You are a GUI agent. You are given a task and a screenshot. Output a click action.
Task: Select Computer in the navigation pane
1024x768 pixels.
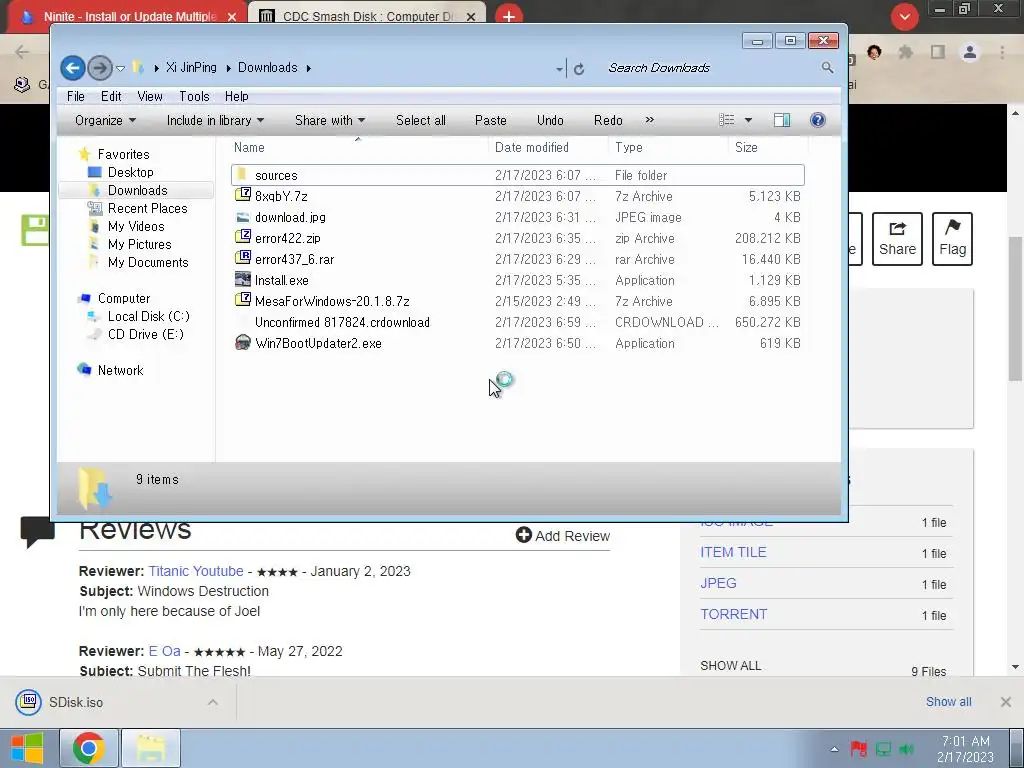(124, 298)
